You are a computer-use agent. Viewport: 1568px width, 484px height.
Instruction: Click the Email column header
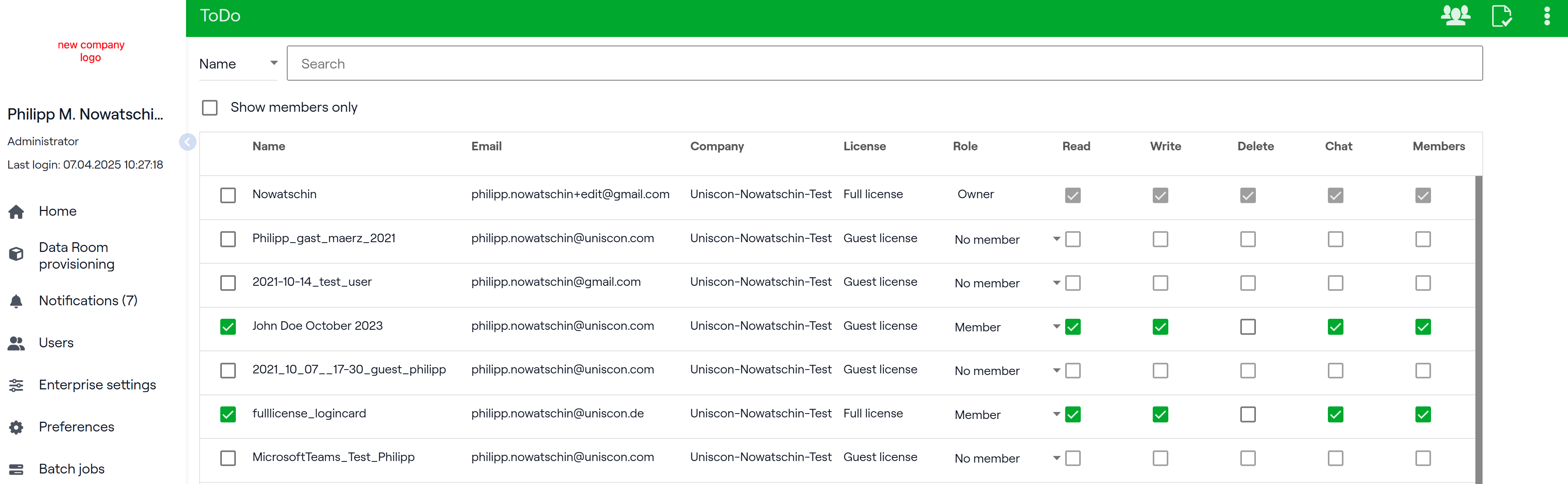point(486,146)
